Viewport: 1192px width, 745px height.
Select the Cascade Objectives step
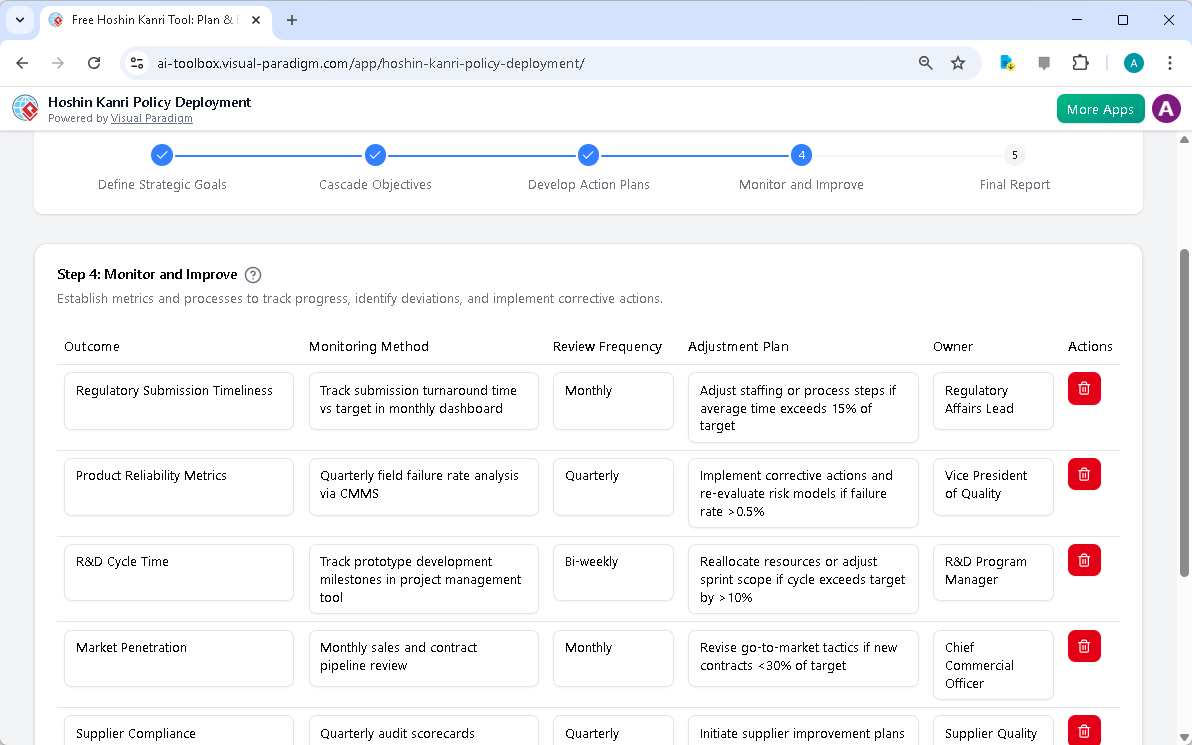coord(375,155)
